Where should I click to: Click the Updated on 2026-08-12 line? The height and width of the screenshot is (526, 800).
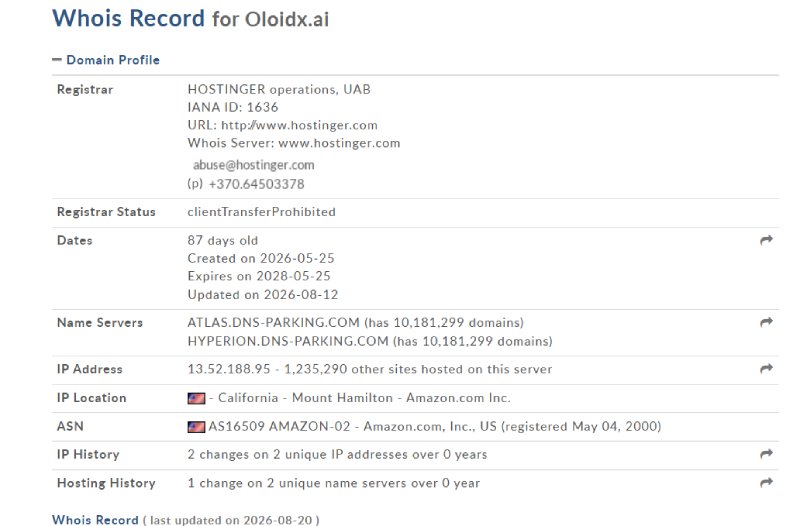pyautogui.click(x=263, y=294)
